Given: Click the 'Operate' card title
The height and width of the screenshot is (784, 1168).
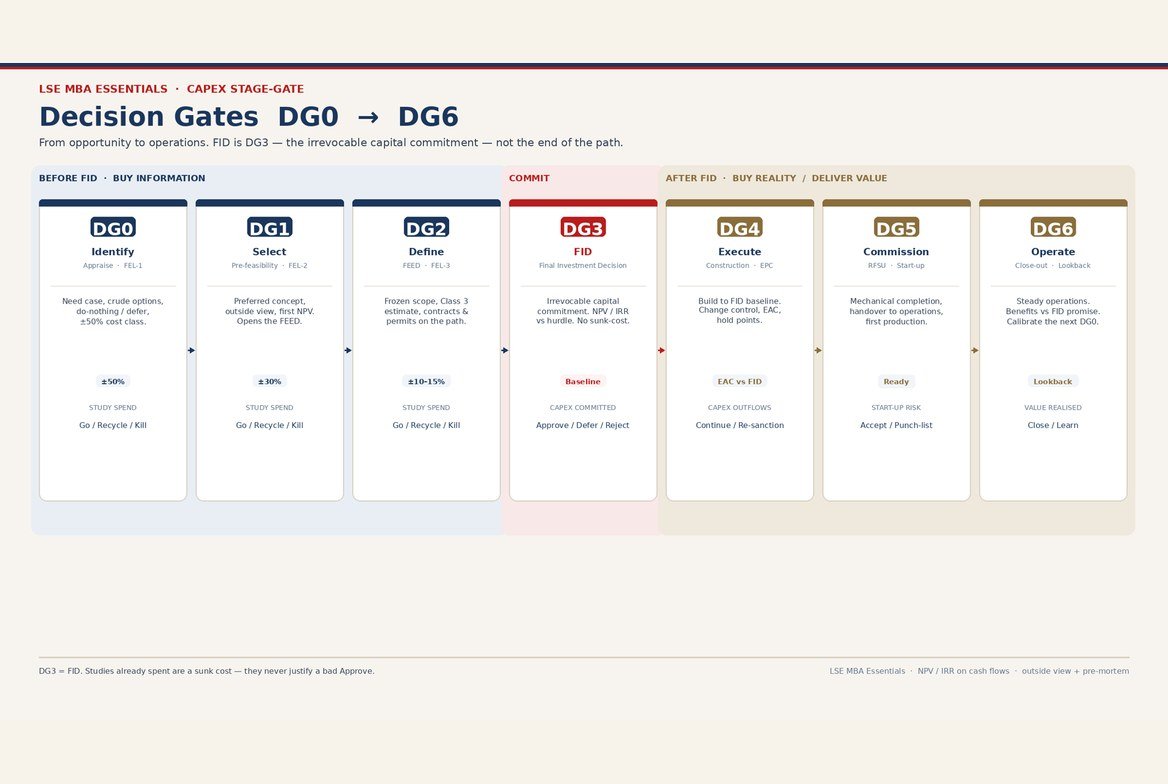Looking at the screenshot, I should tap(1053, 252).
